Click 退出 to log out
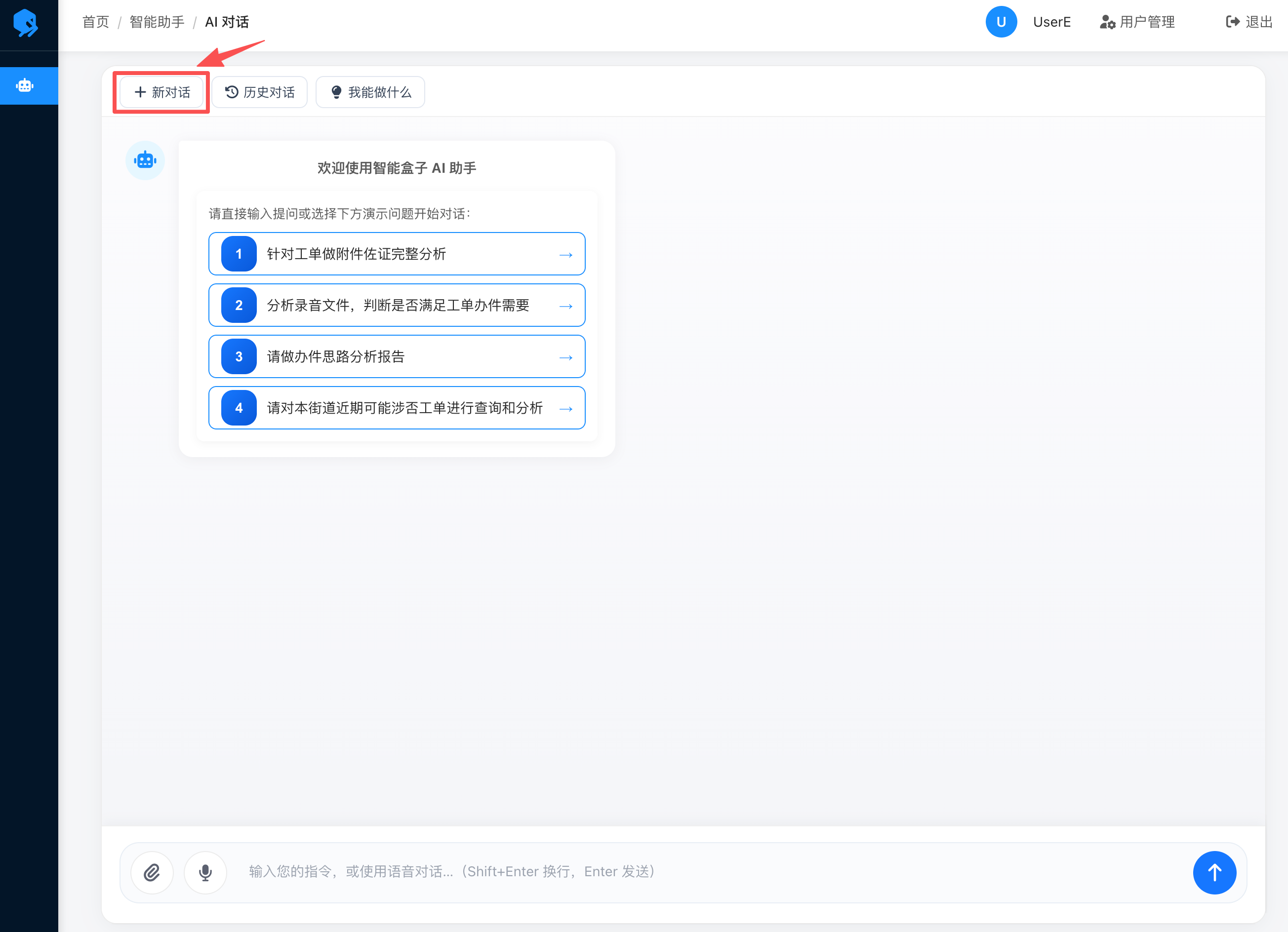This screenshot has height=932, width=1288. (1249, 22)
